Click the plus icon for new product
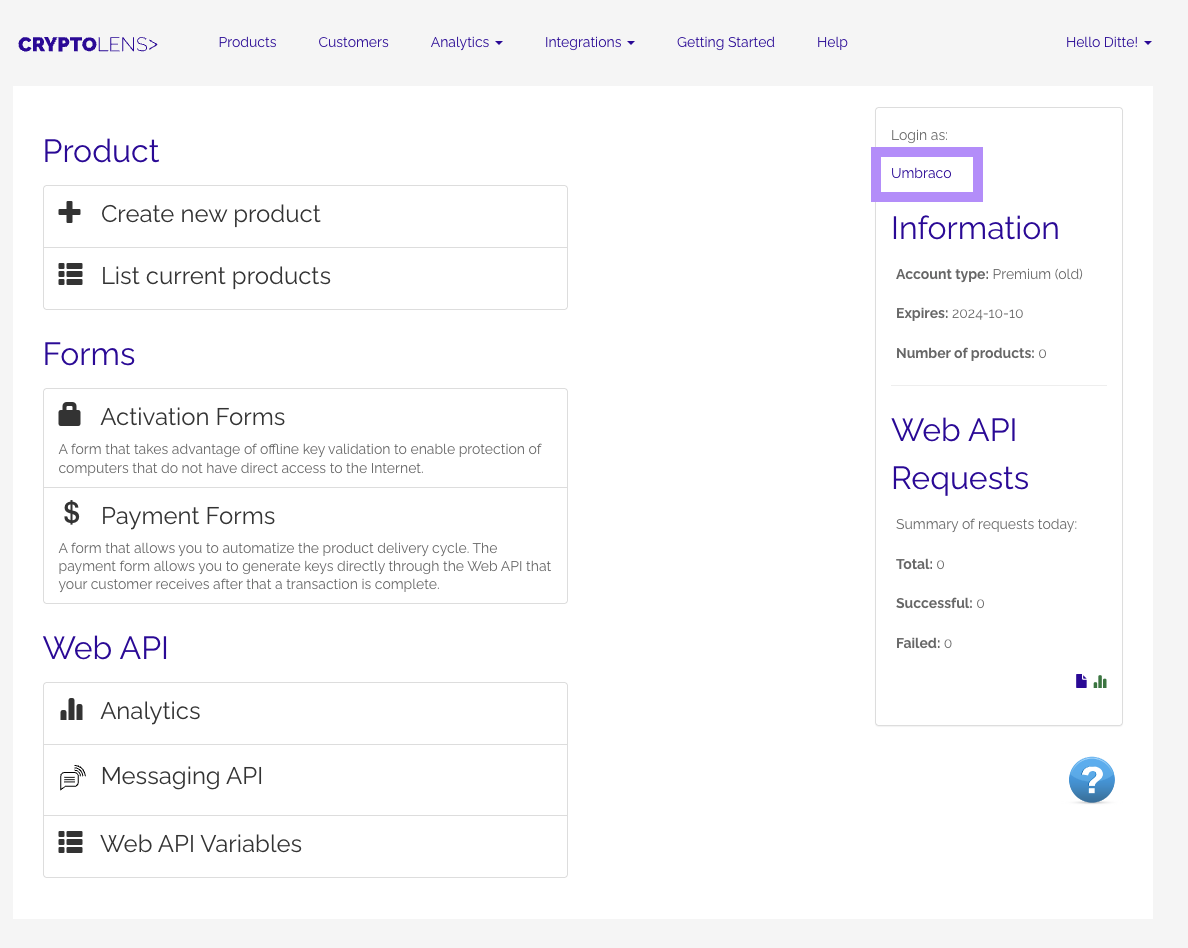 coord(70,213)
